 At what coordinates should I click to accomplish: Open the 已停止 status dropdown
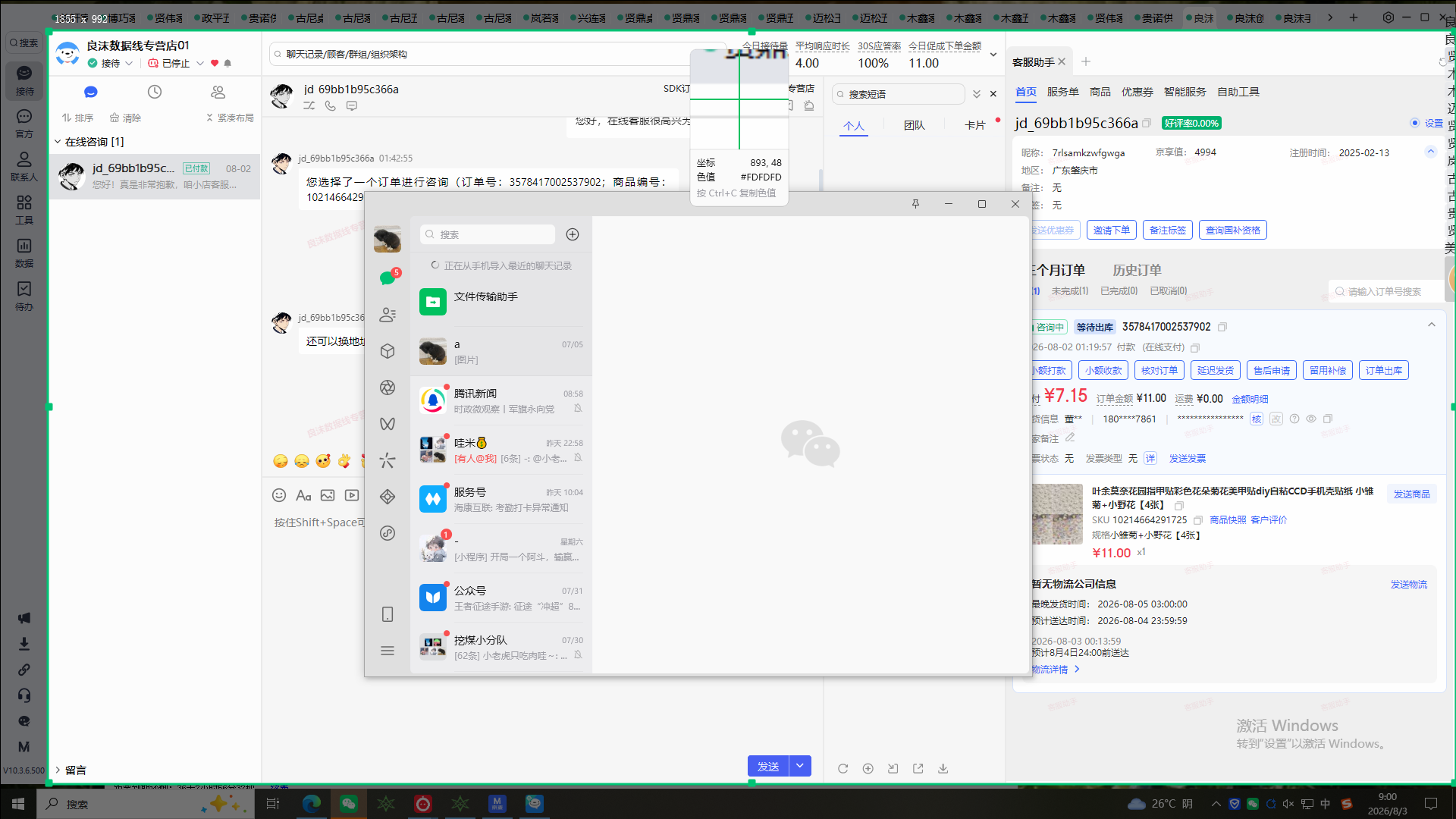pyautogui.click(x=176, y=63)
